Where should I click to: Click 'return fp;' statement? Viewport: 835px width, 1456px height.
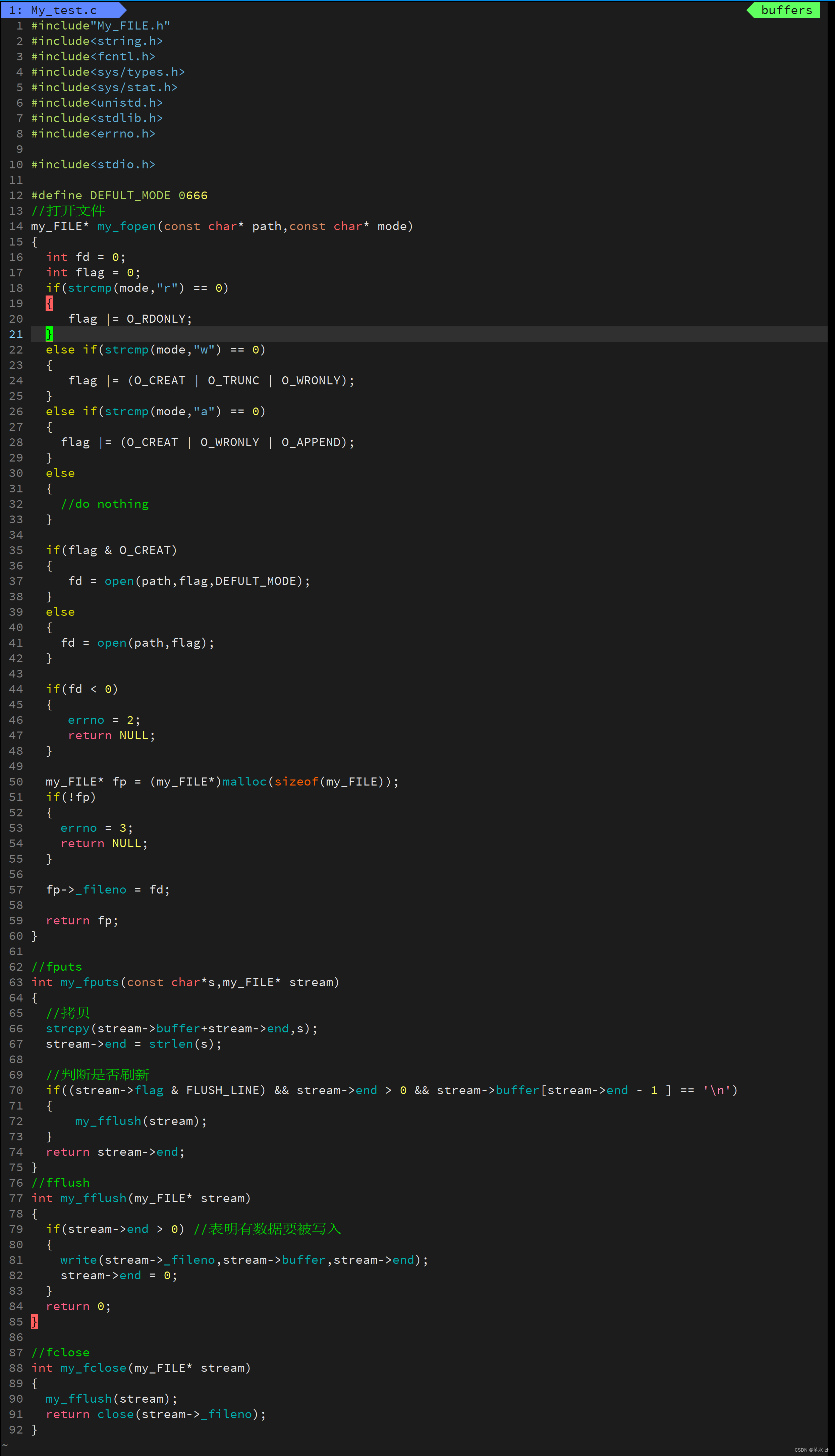click(82, 921)
